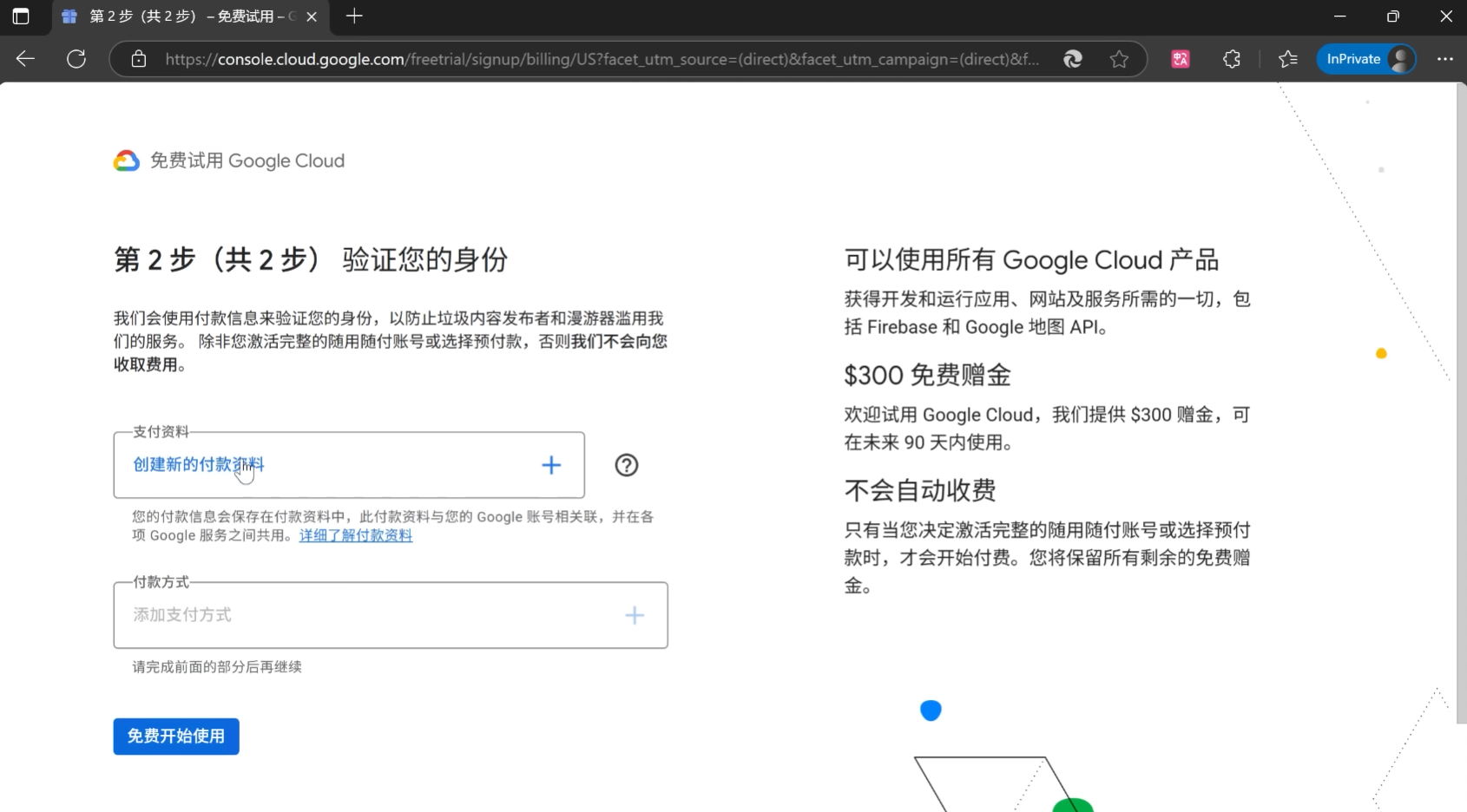Refresh the page with reload icon
Screen dimensions: 1467x812
tap(76, 59)
